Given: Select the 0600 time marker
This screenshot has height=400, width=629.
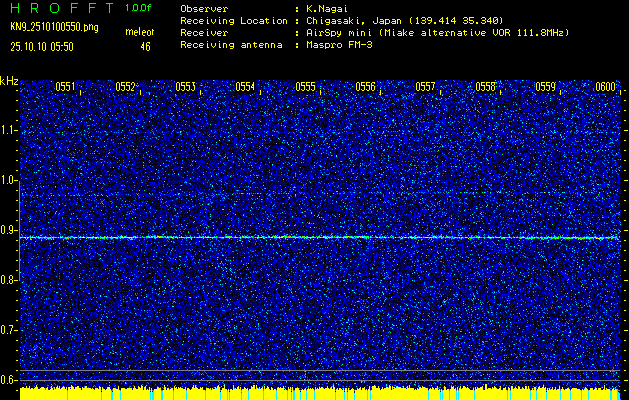Looking at the screenshot, I should coord(605,87).
